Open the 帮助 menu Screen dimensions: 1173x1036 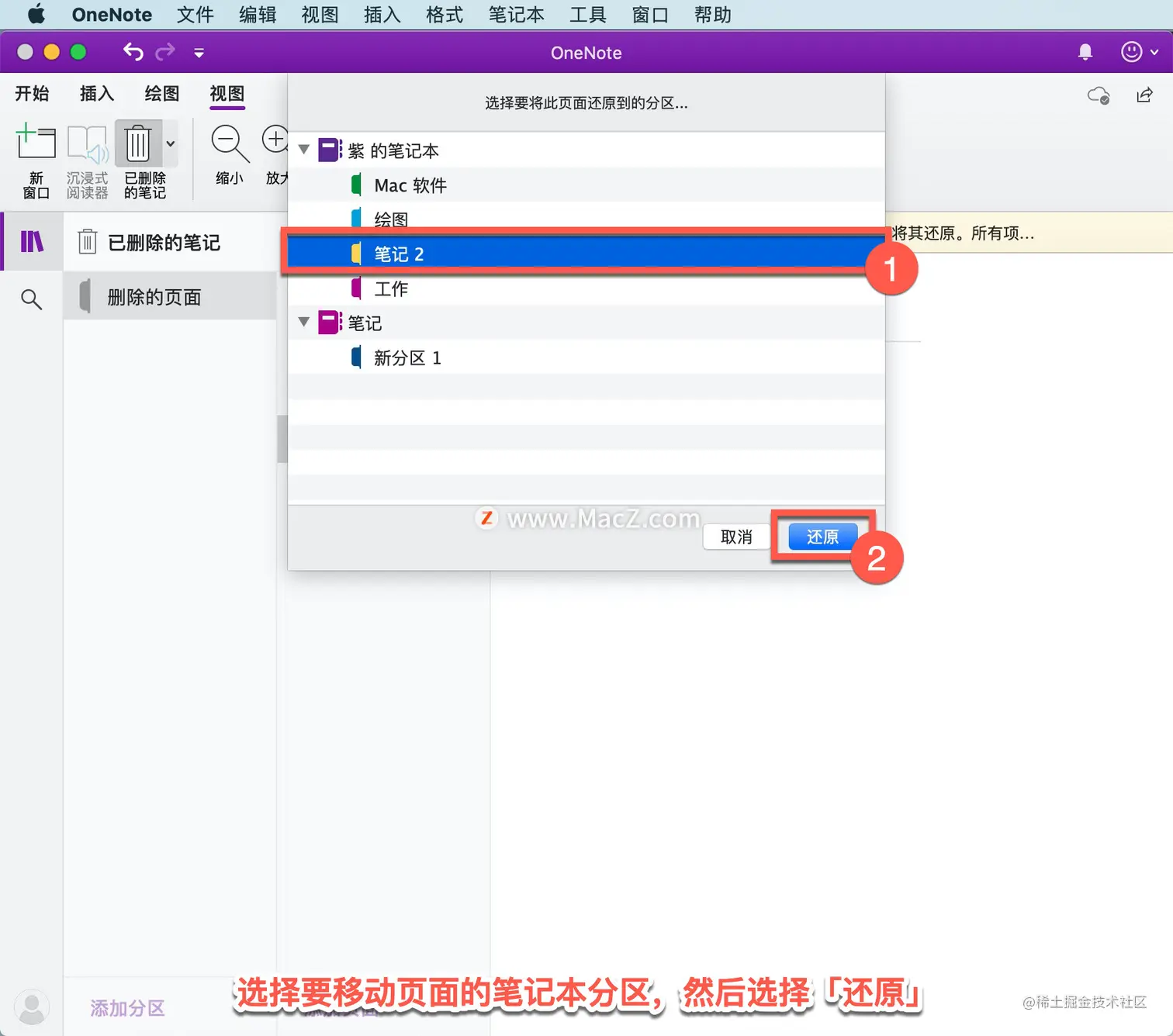[712, 14]
